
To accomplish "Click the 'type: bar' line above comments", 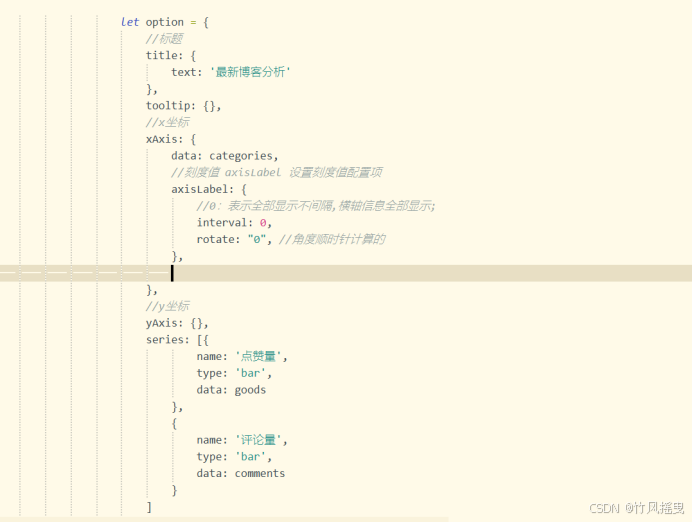I will click(x=234, y=457).
